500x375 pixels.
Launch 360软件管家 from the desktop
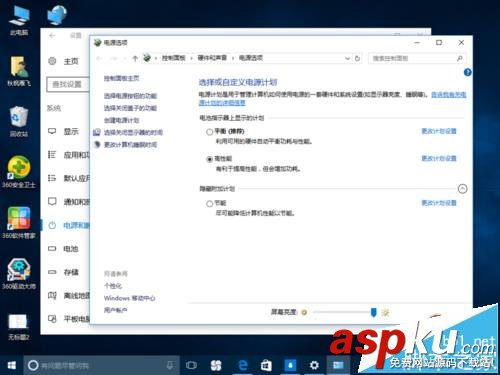19,223
